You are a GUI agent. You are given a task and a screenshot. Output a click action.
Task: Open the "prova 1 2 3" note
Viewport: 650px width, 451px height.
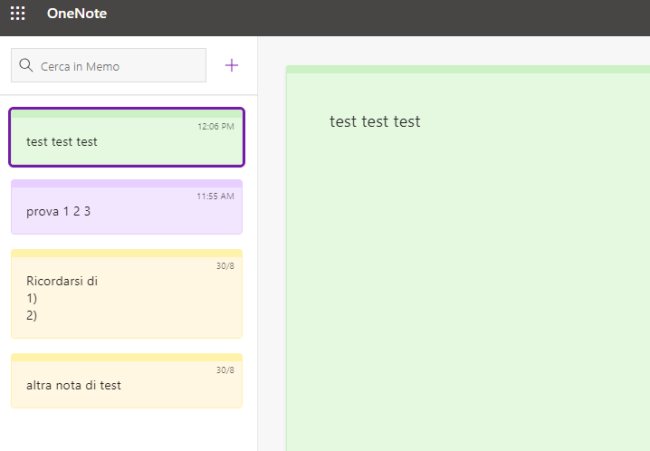click(126, 211)
